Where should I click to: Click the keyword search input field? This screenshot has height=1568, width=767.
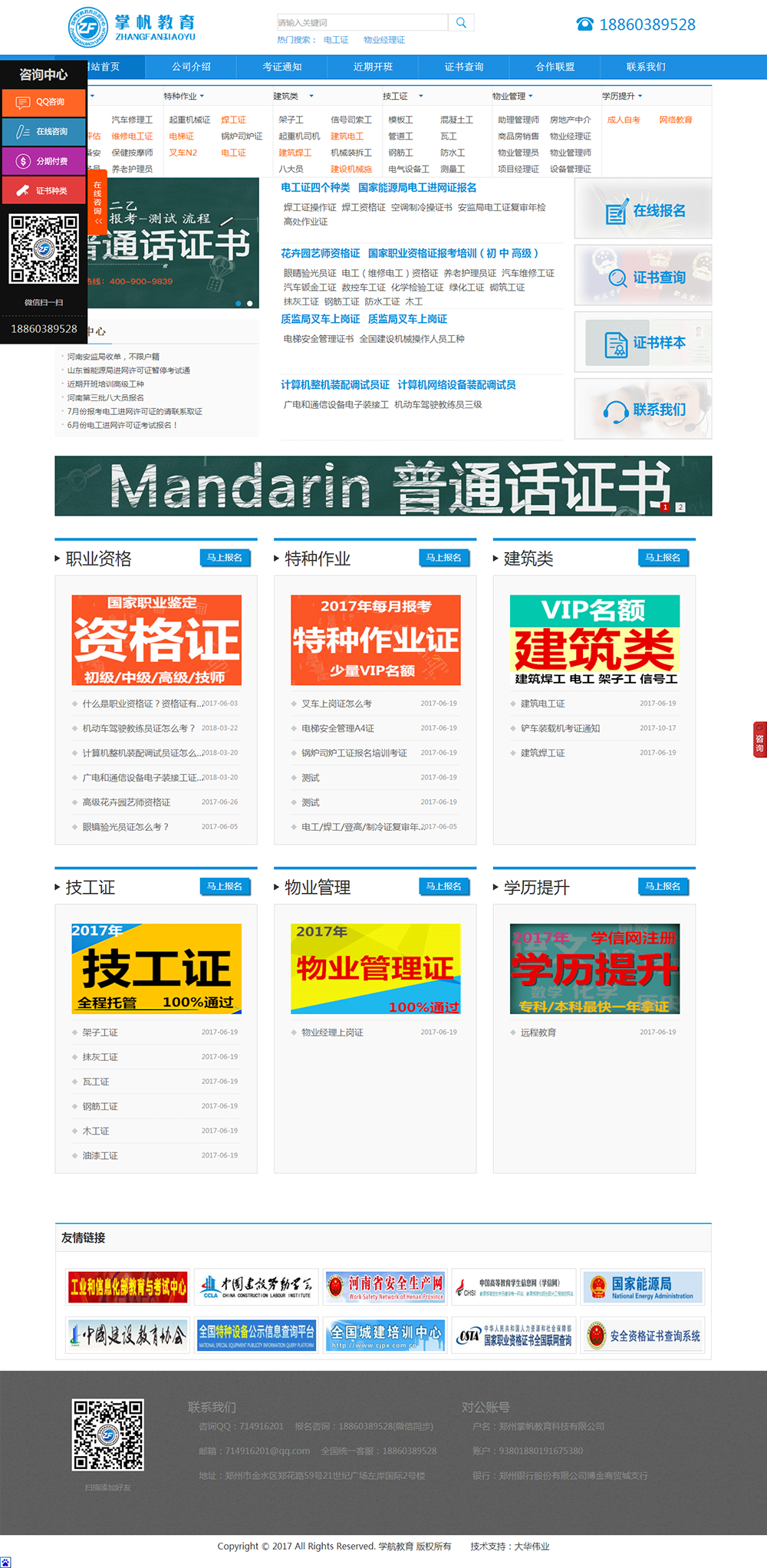(x=362, y=23)
